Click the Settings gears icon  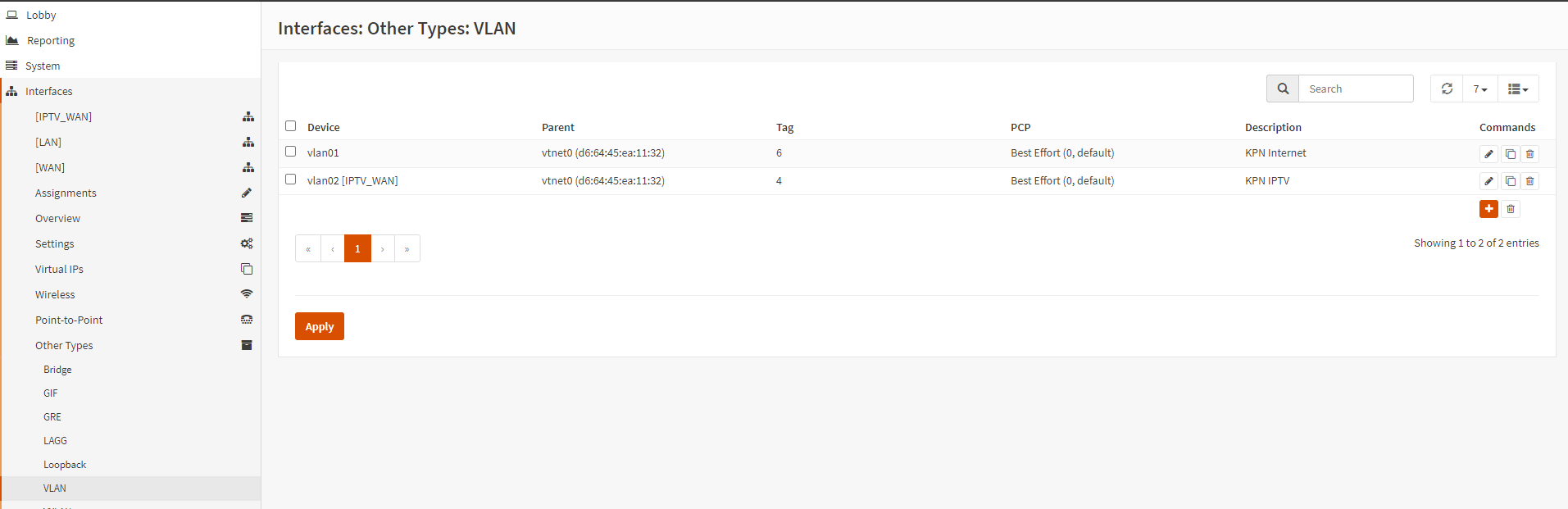(x=247, y=243)
